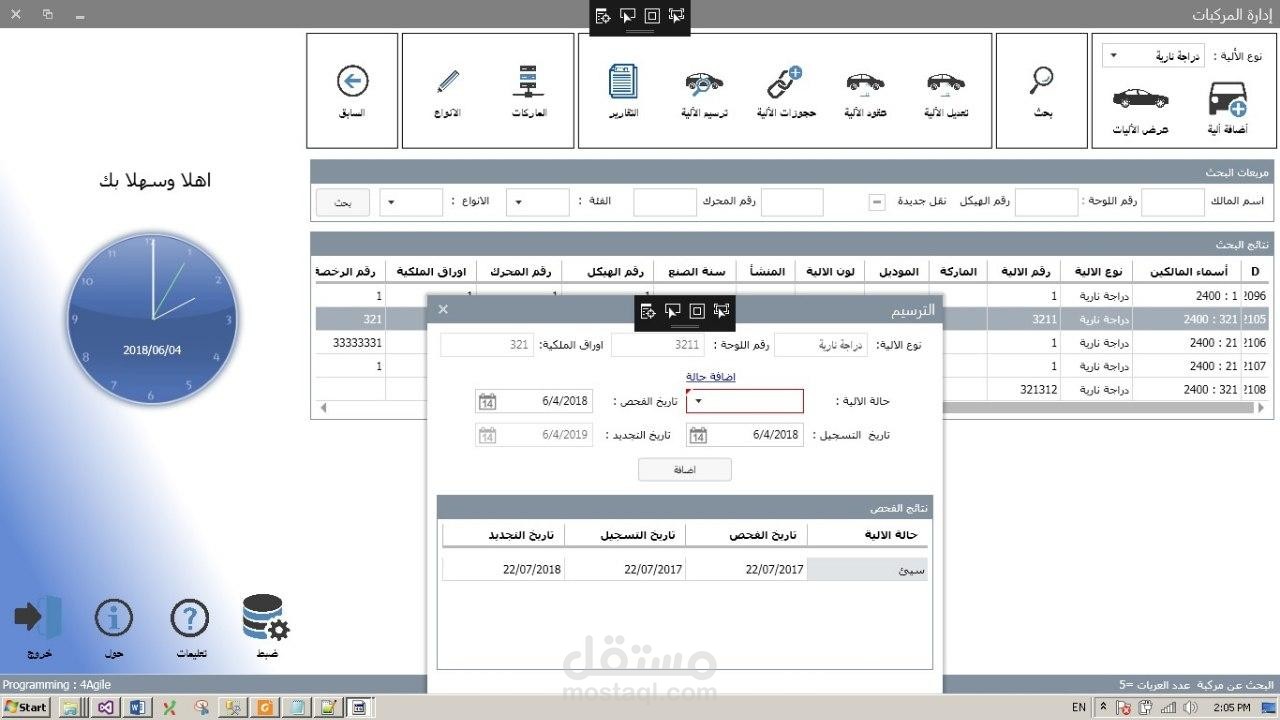Open Word in the taskbar
The width and height of the screenshot is (1280, 720).
coord(137,707)
